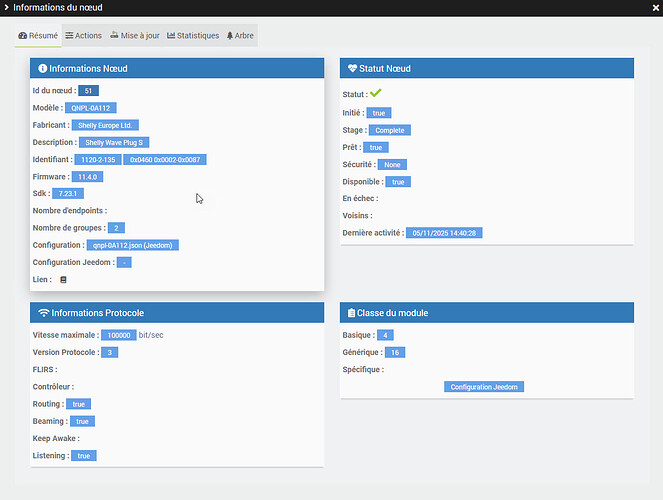Open the documentation book icon beside Lien
The image size is (663, 500).
click(63, 280)
